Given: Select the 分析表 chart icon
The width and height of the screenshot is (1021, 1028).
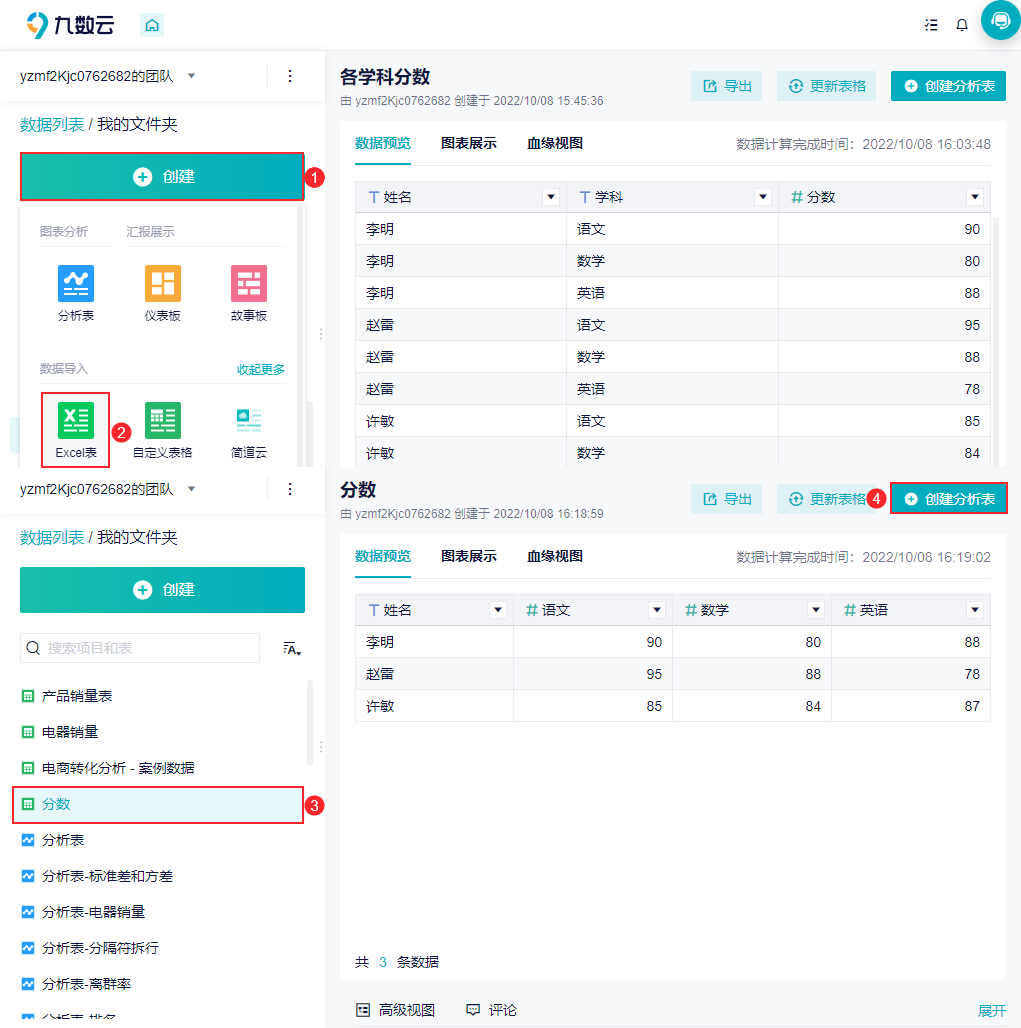Looking at the screenshot, I should coord(76,284).
